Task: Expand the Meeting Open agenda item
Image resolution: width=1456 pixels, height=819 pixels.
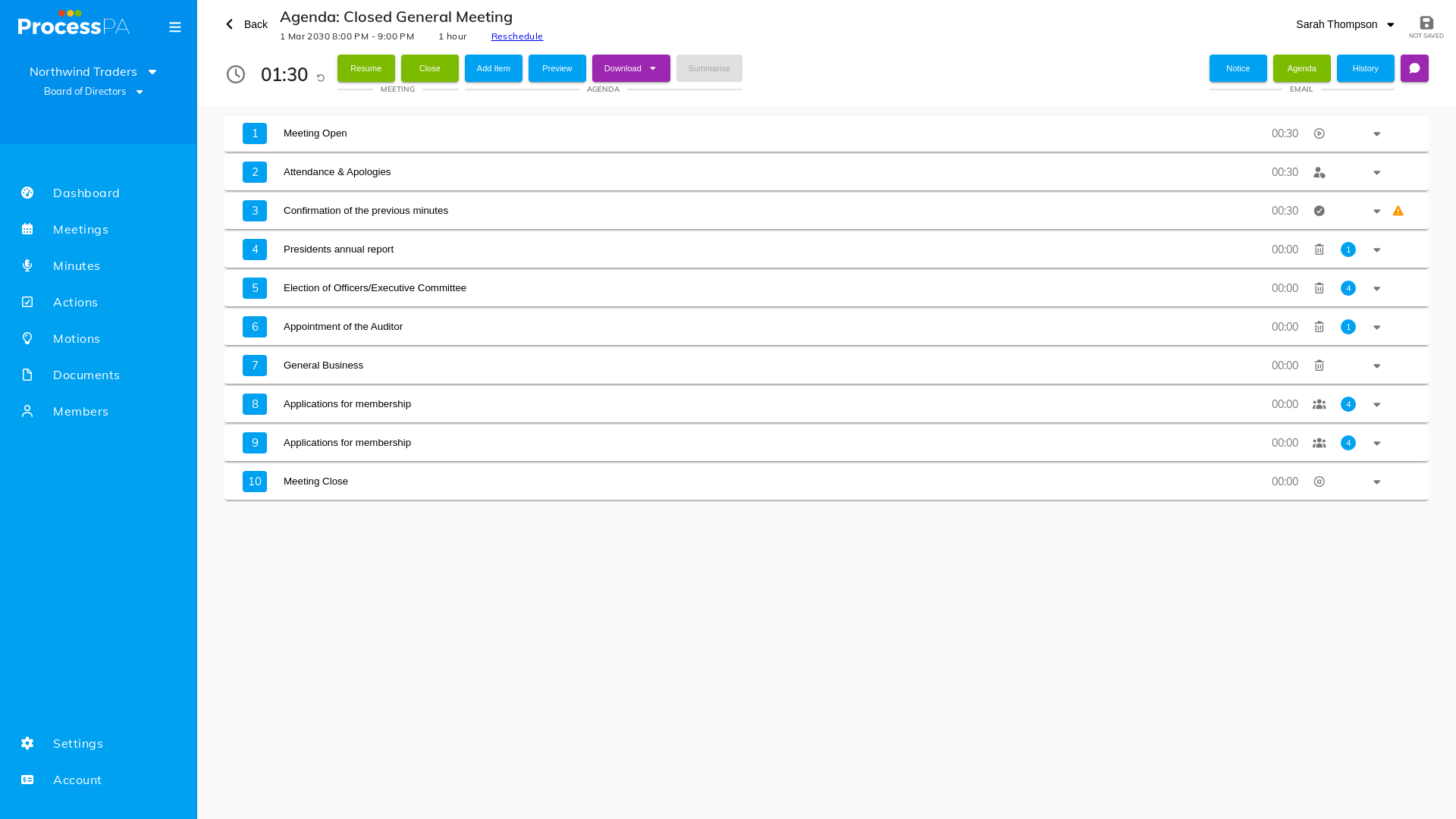Action: (1377, 134)
